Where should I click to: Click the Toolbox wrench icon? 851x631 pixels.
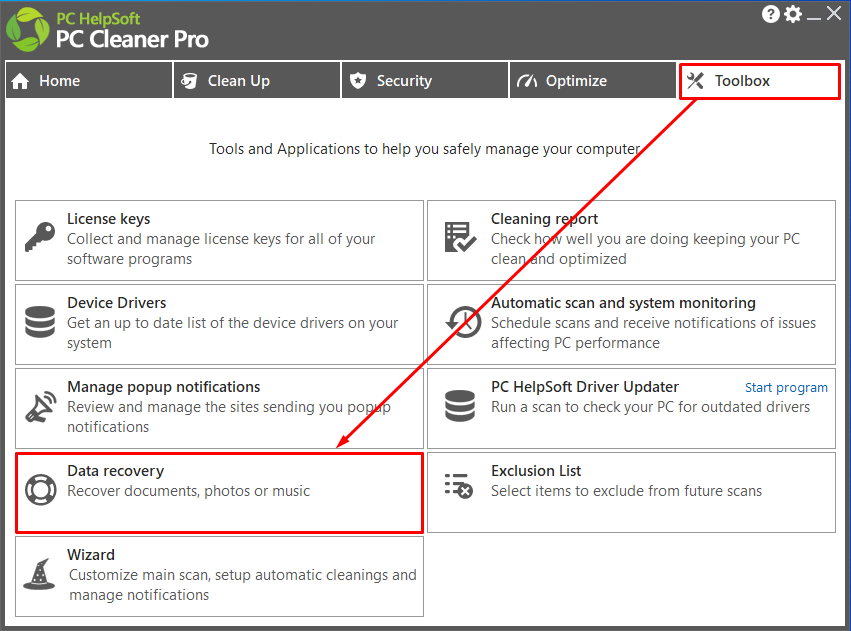695,81
